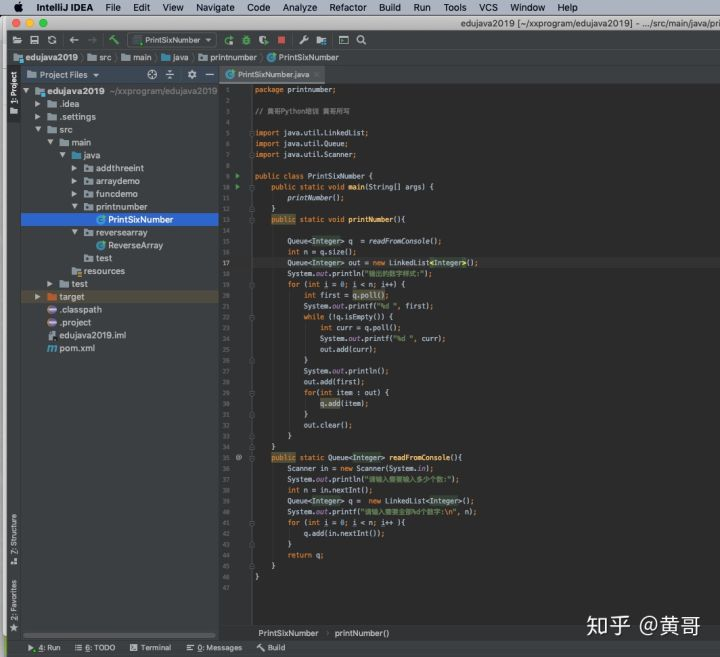Click the Search Everywhere magnifier icon
Image resolution: width=720 pixels, height=657 pixels.
coord(361,40)
